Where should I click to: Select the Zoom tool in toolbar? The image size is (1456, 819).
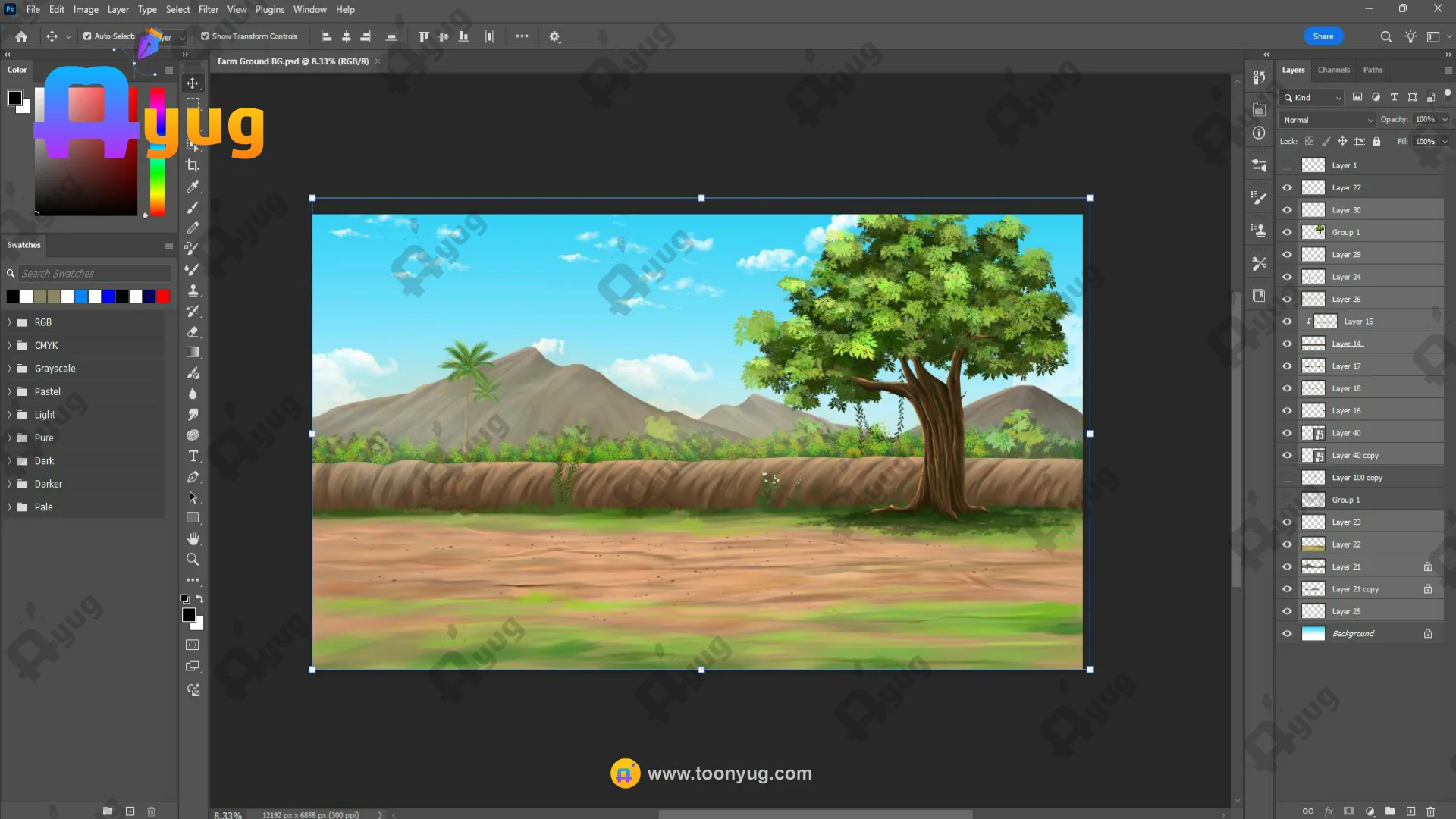point(193,560)
